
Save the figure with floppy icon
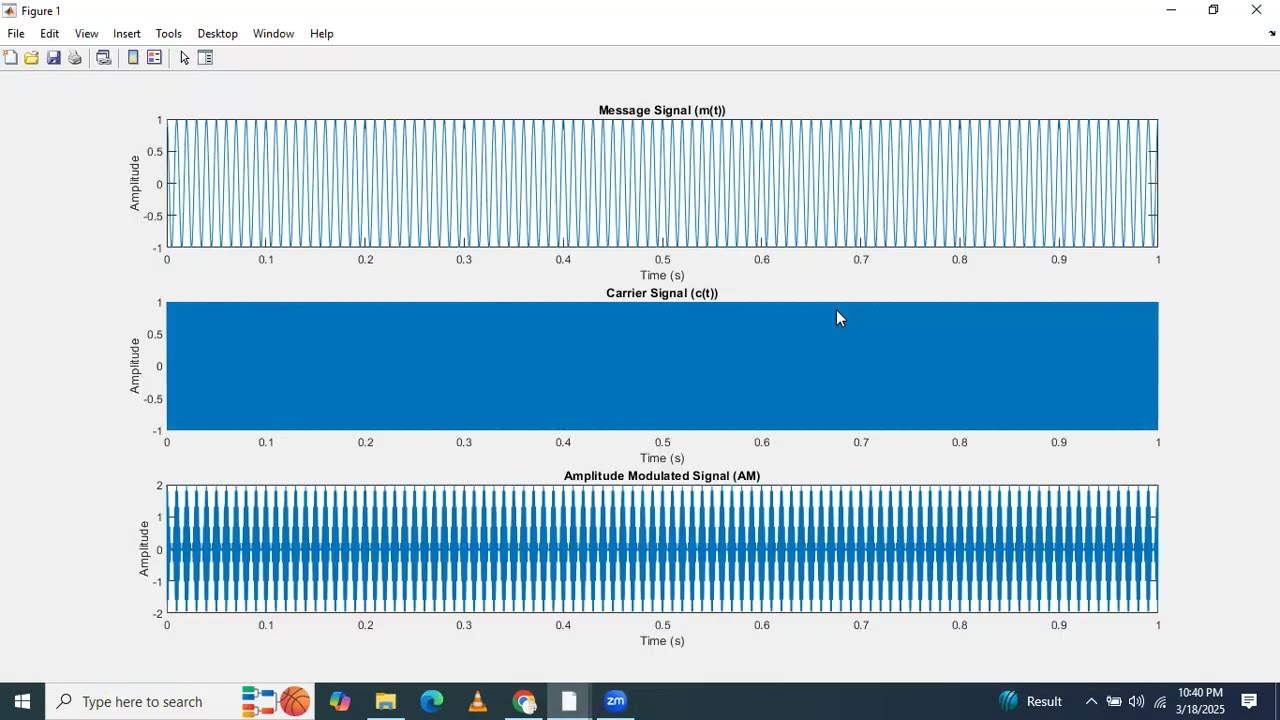pyautogui.click(x=54, y=58)
